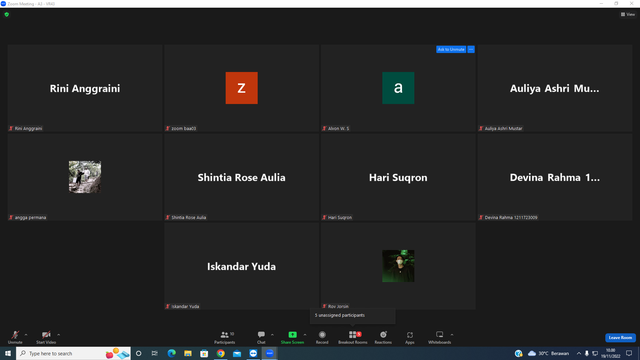Open Mail app from taskbar
The image size is (640, 360).
237,353
